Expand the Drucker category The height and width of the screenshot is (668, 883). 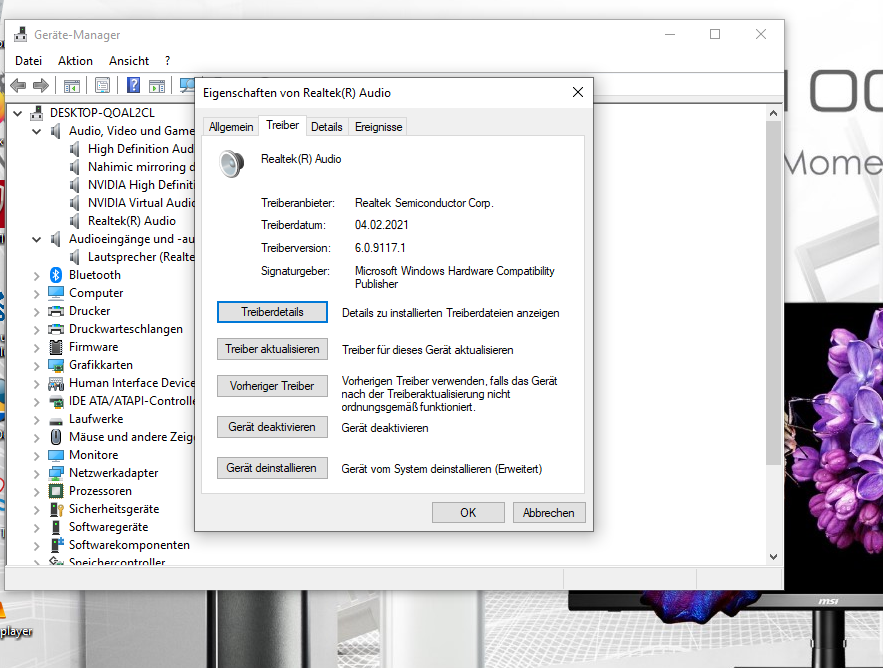coord(37,311)
